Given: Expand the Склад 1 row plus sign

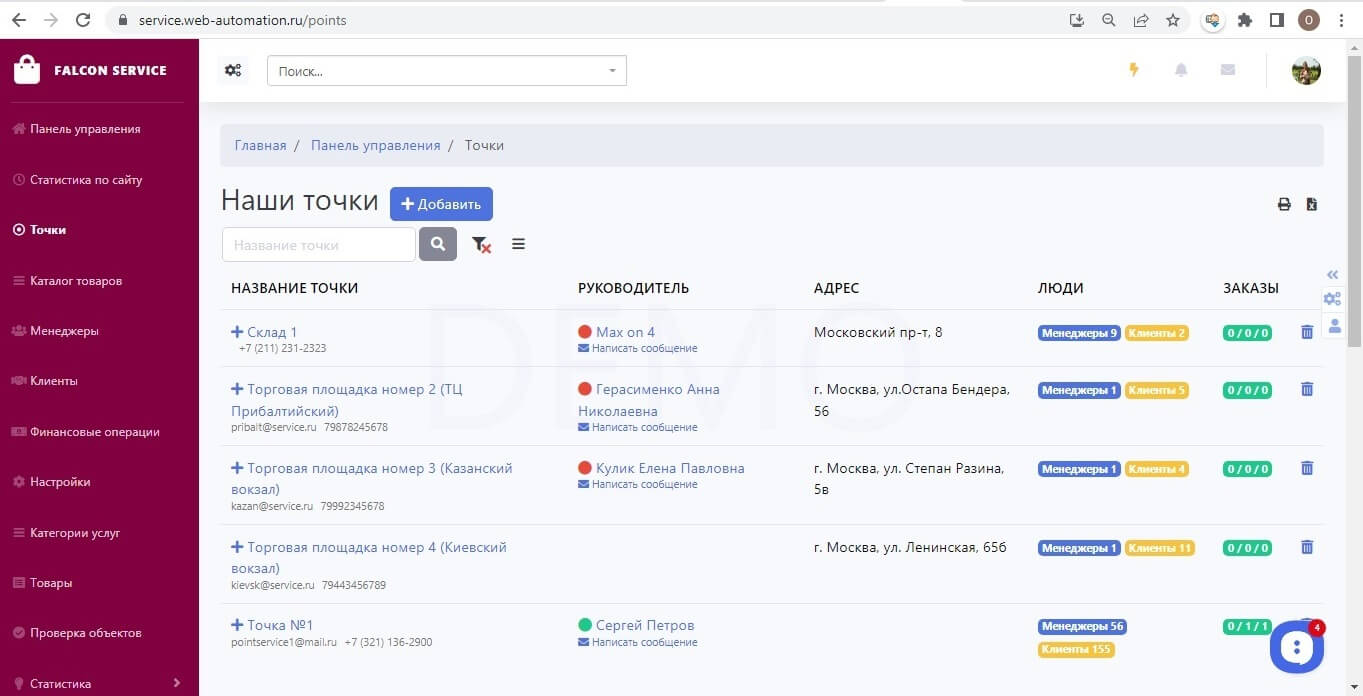Looking at the screenshot, I should coord(237,332).
